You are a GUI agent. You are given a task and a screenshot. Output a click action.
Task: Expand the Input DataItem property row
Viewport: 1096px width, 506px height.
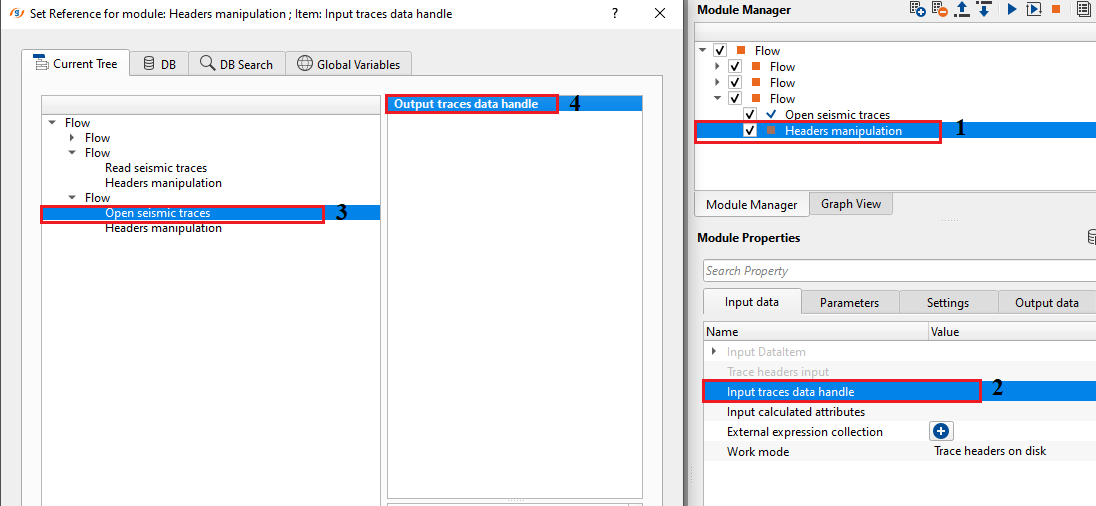[713, 352]
